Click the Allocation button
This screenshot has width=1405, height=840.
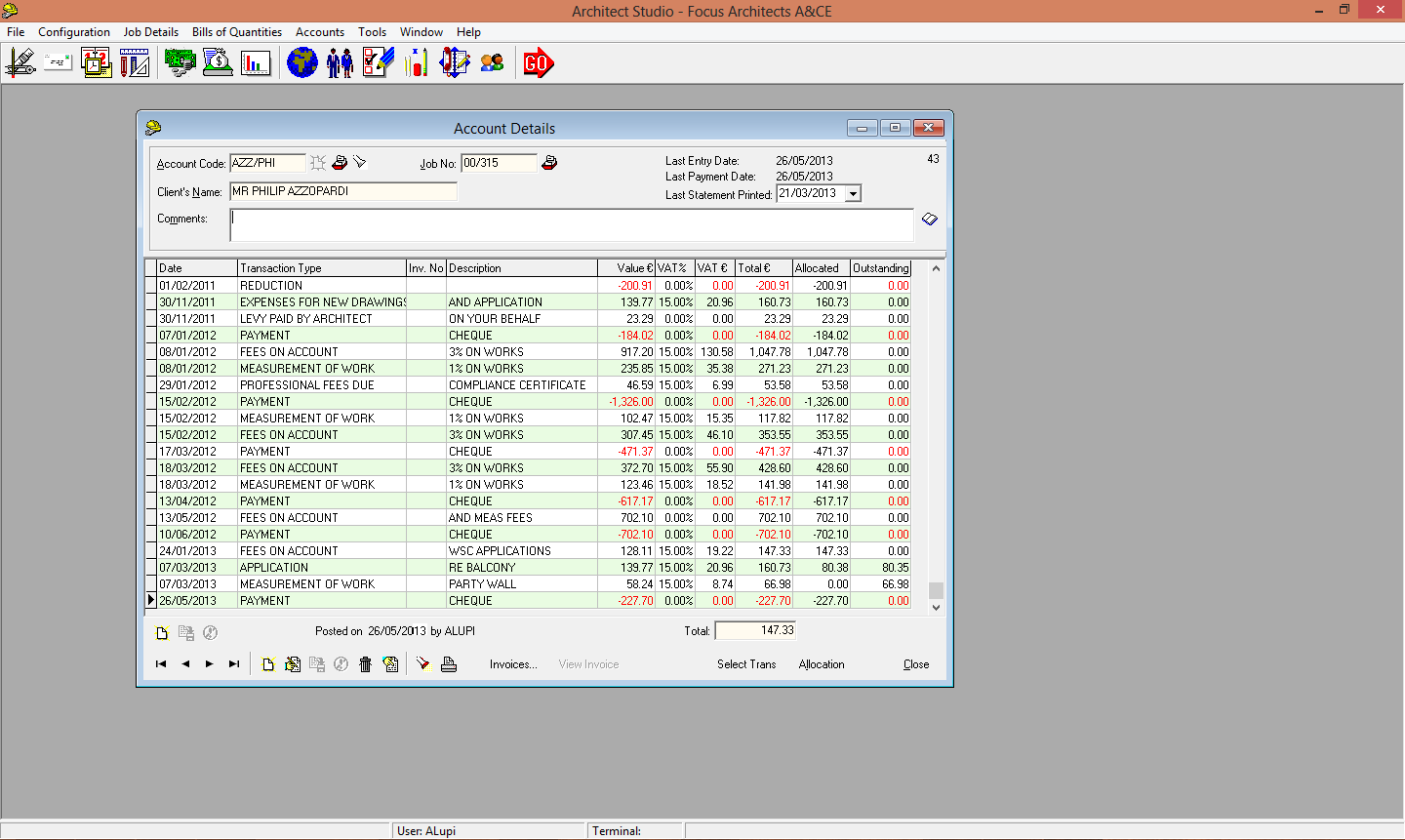822,664
